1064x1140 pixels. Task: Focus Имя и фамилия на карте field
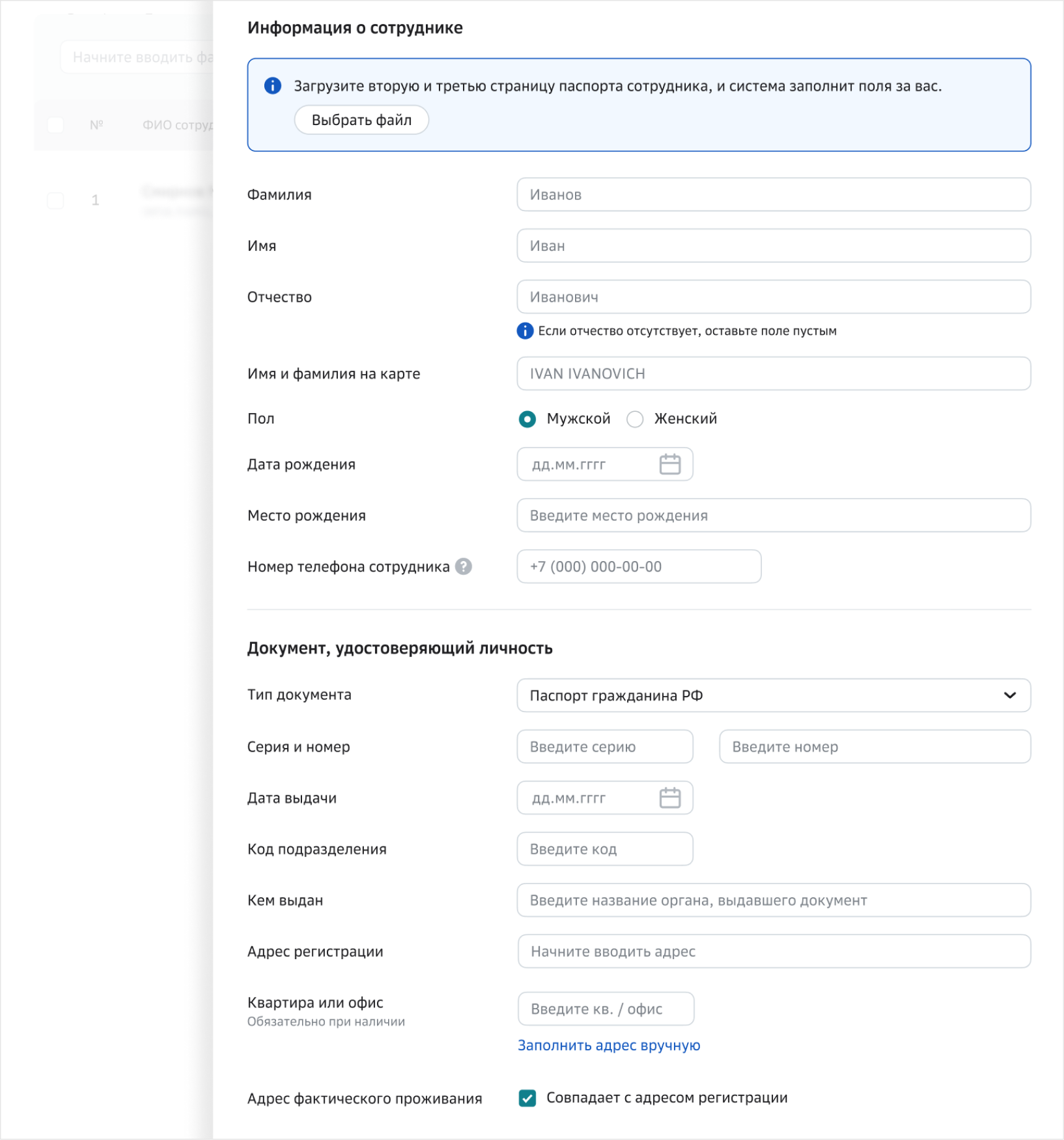click(x=774, y=373)
